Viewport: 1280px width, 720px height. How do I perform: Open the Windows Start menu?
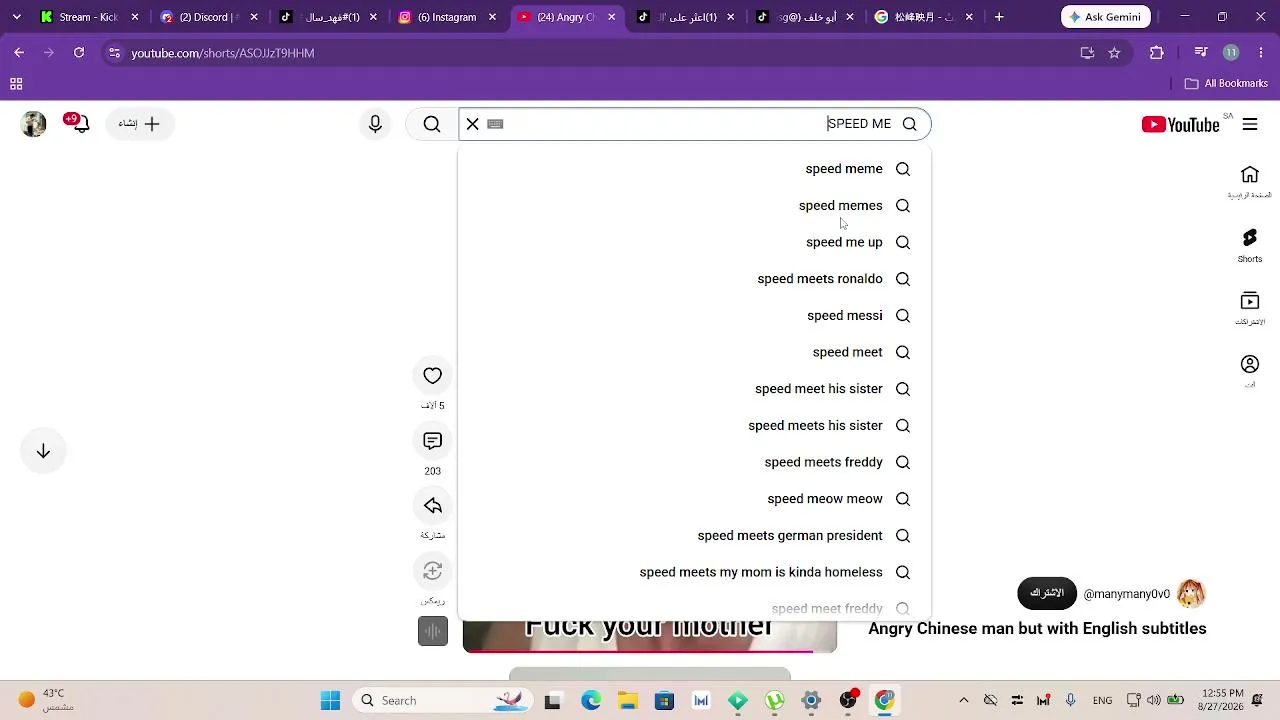tap(330, 701)
